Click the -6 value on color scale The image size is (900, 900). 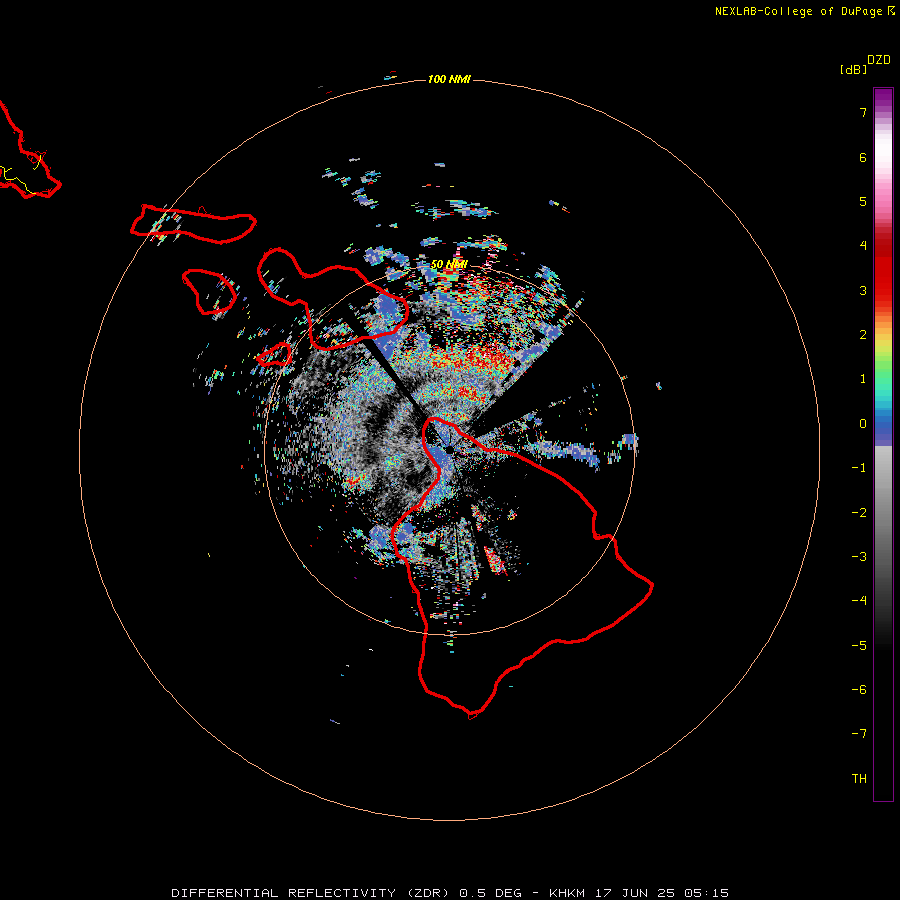pos(859,690)
